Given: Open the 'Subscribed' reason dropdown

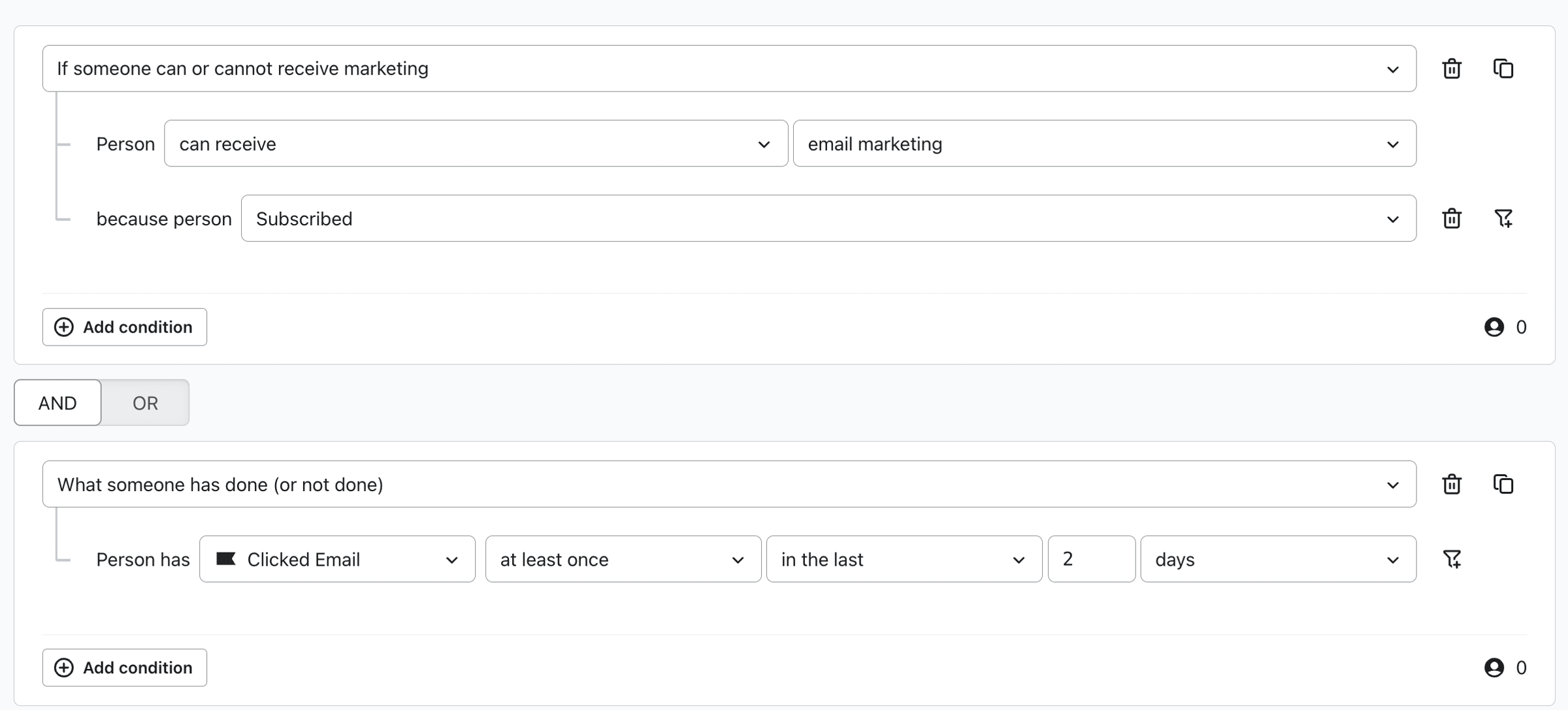Looking at the screenshot, I should (828, 218).
